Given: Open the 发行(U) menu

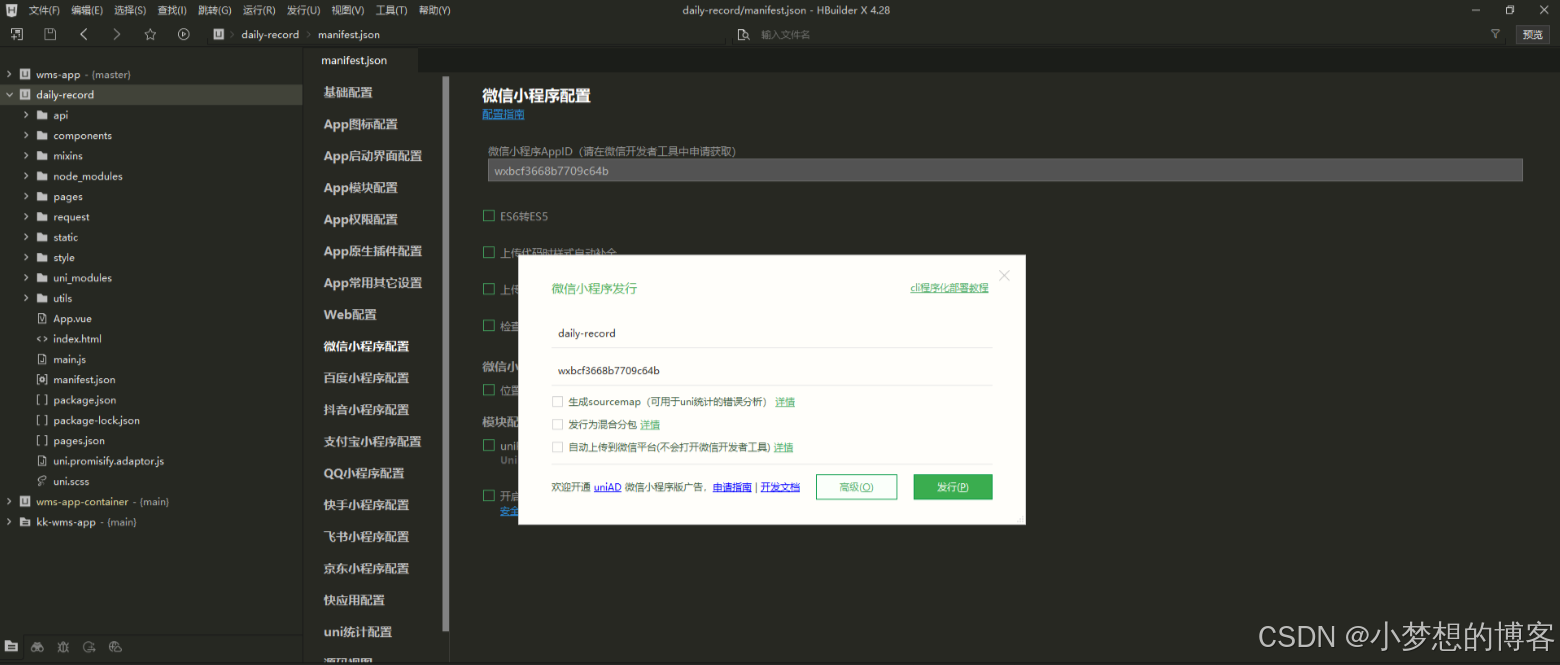Looking at the screenshot, I should pos(303,10).
